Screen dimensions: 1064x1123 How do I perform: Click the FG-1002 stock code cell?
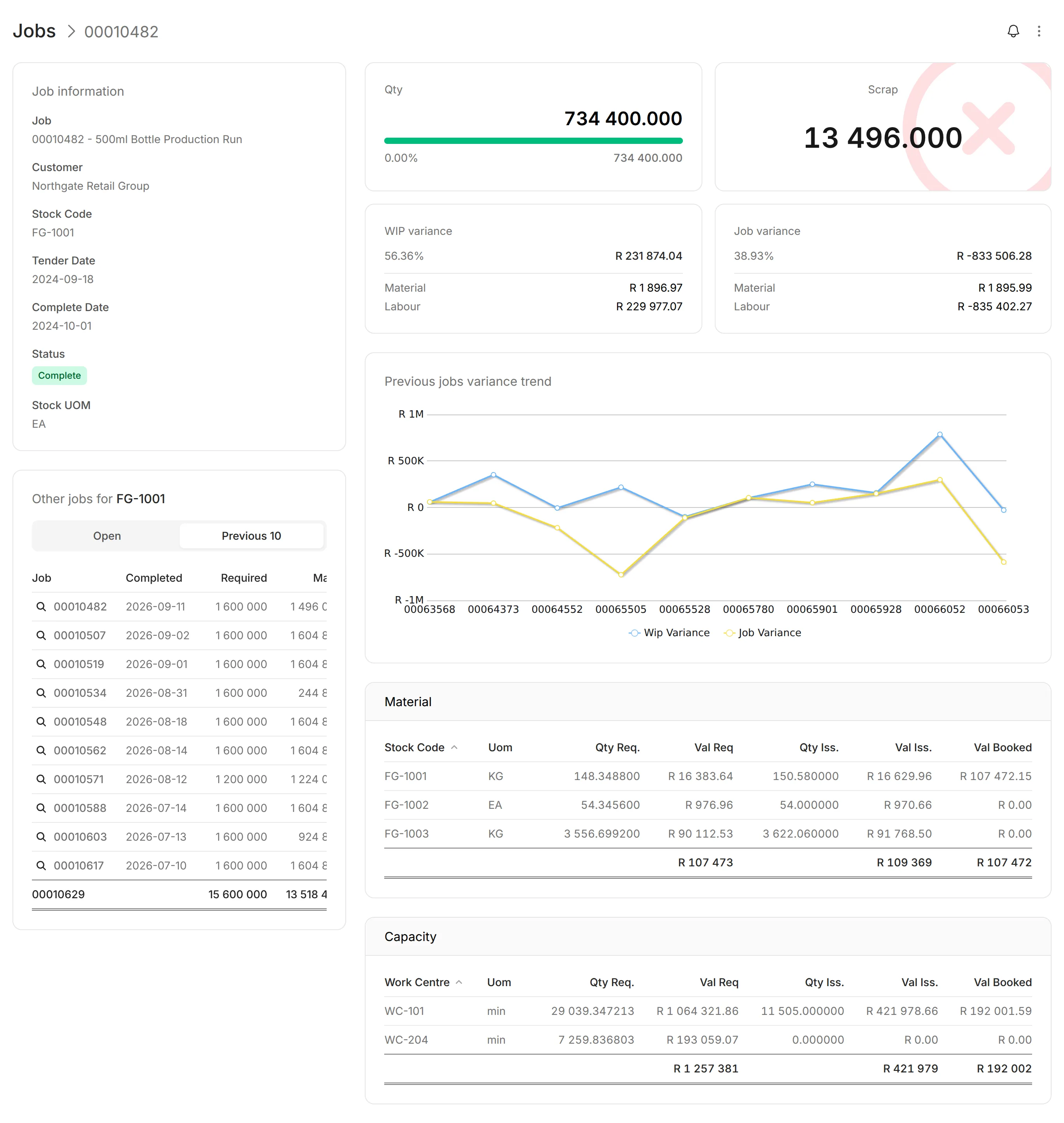coord(407,805)
